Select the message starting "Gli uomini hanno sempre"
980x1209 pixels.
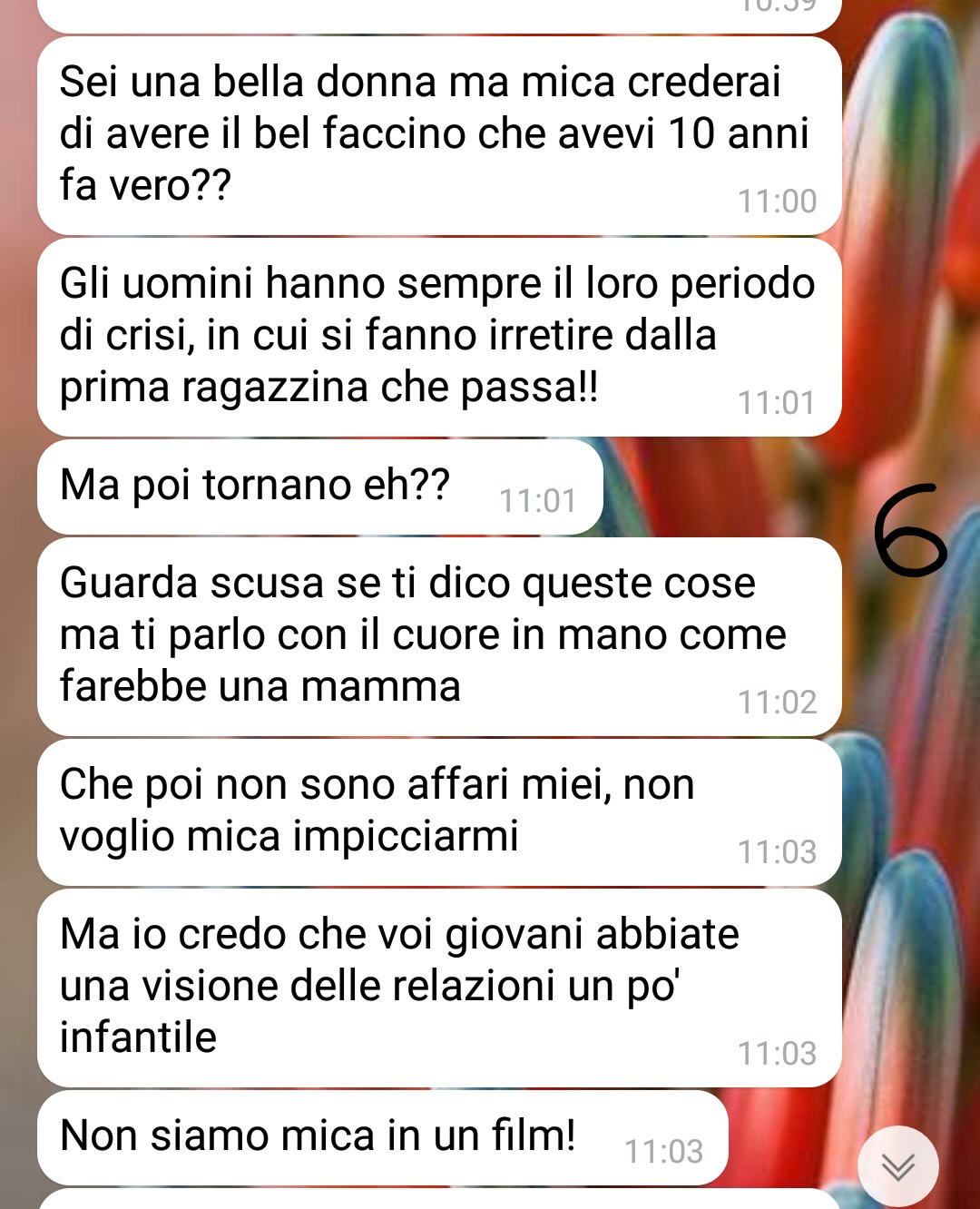pyautogui.click(x=439, y=338)
